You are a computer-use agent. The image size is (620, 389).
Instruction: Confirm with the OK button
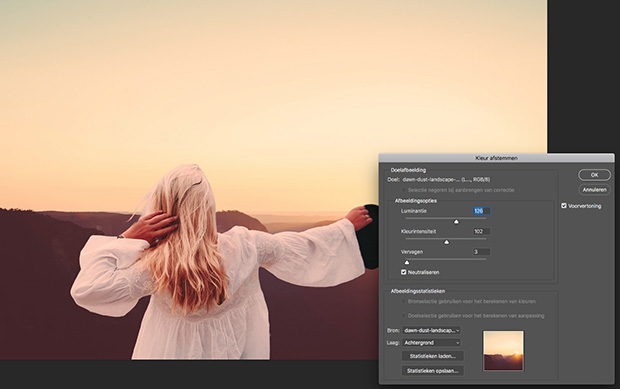click(594, 175)
